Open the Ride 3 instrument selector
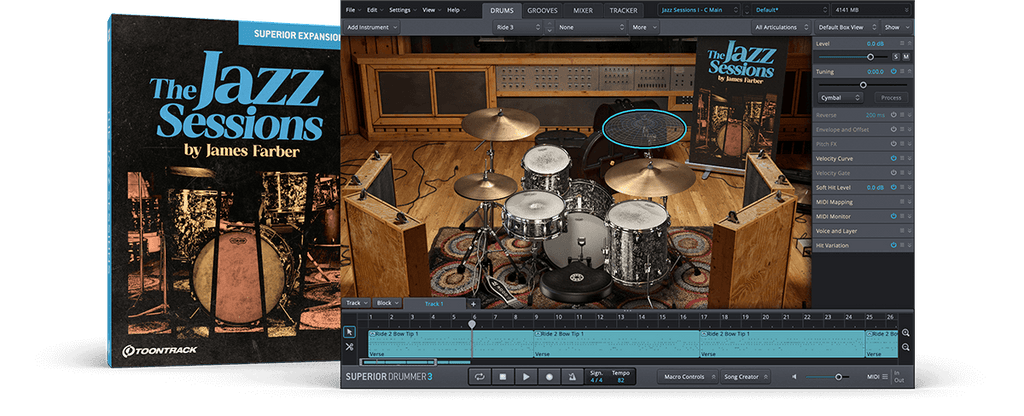Image resolution: width=1024 pixels, height=416 pixels. pos(518,27)
